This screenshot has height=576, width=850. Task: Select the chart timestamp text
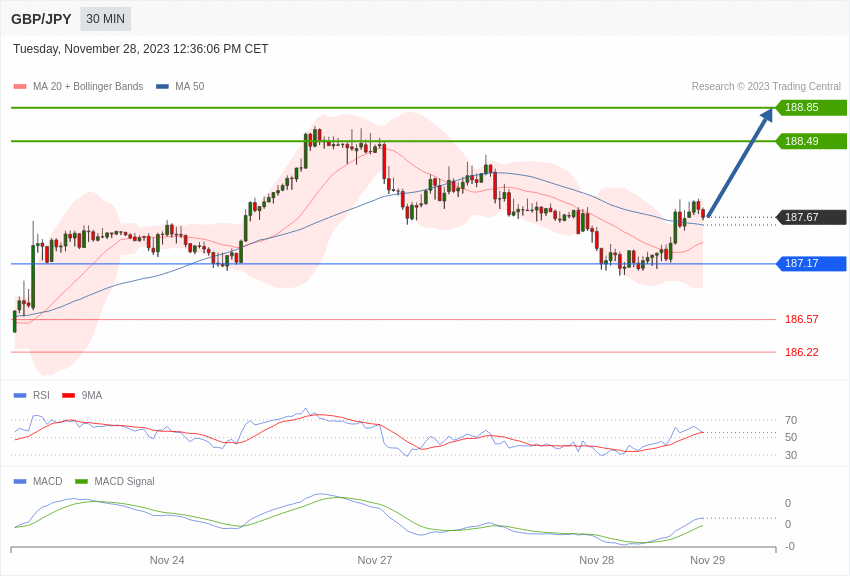[140, 49]
